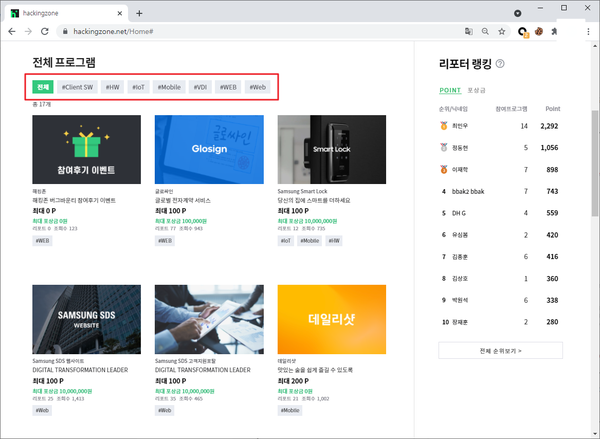Viewport: 600px width, 439px height.
Task: Open the Smart Lock program thumbnail
Action: [332, 149]
